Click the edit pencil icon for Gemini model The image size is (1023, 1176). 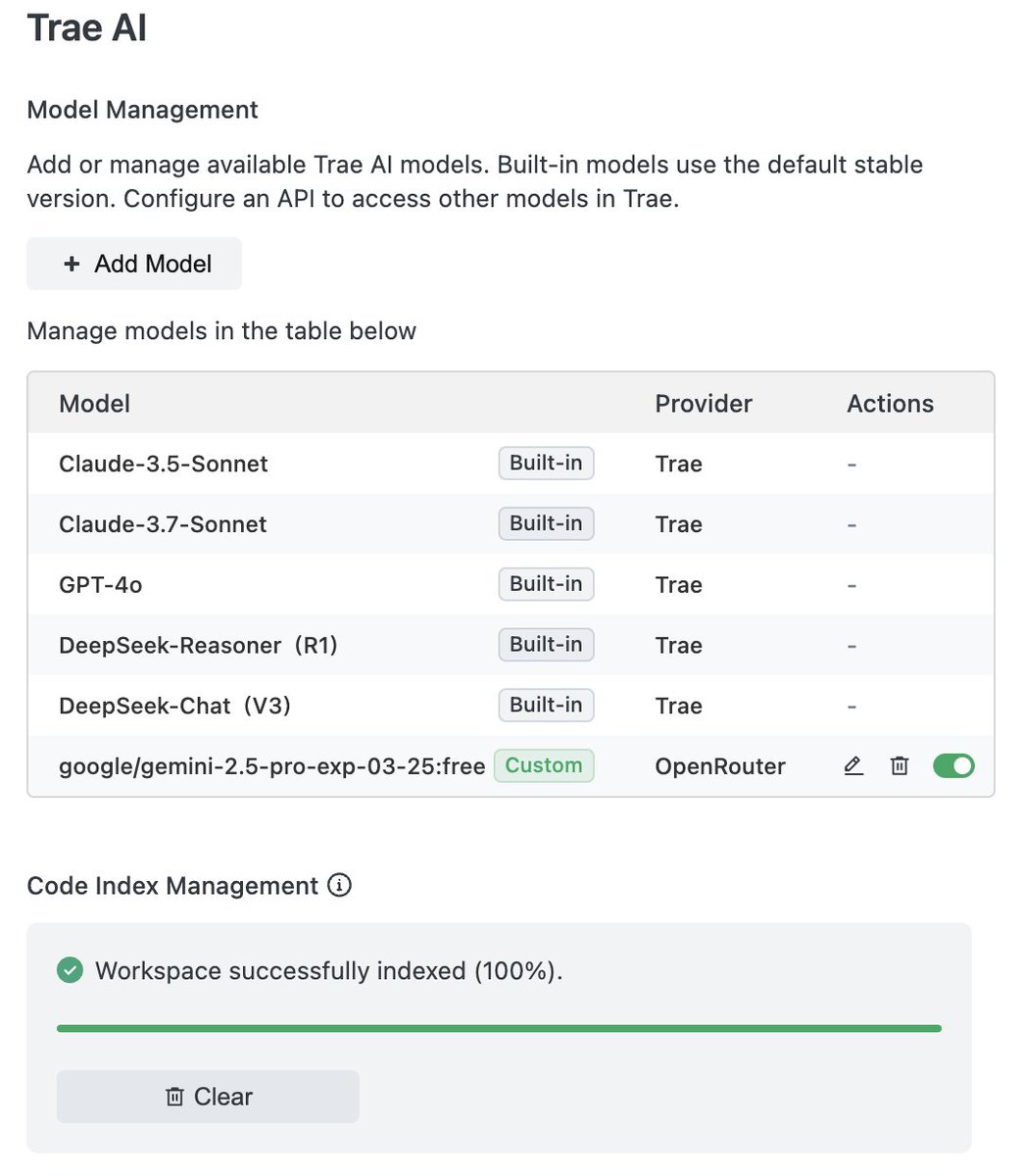853,766
